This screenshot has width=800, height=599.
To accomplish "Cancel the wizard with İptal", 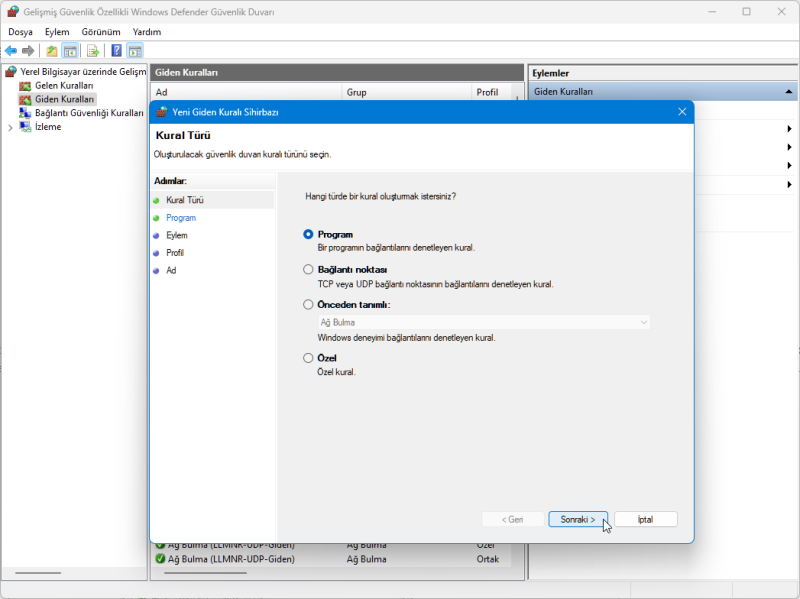I will tap(645, 520).
